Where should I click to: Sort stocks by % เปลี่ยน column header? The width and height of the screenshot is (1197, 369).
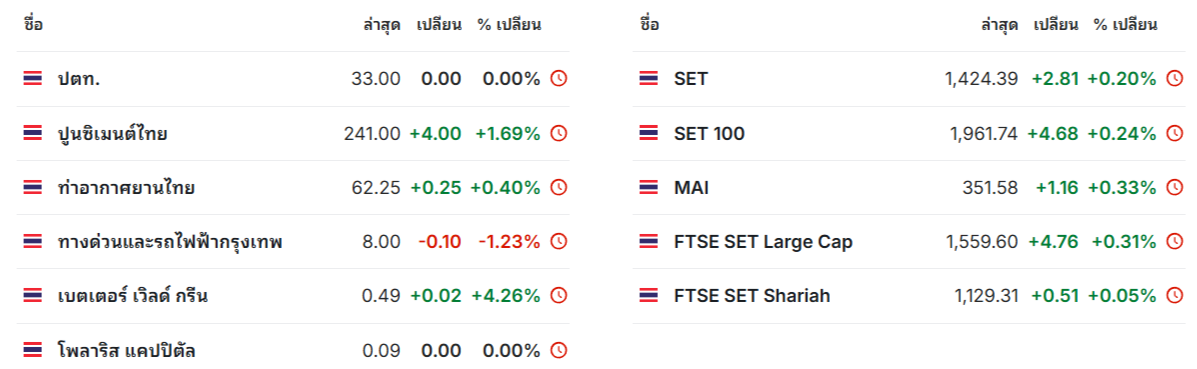pos(509,24)
